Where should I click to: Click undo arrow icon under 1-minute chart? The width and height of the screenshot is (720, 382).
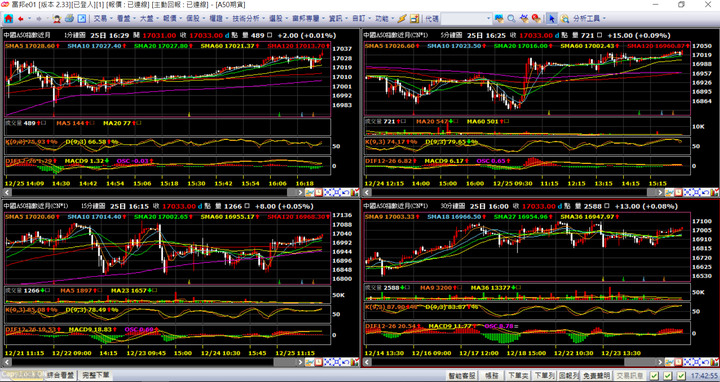coord(346,192)
